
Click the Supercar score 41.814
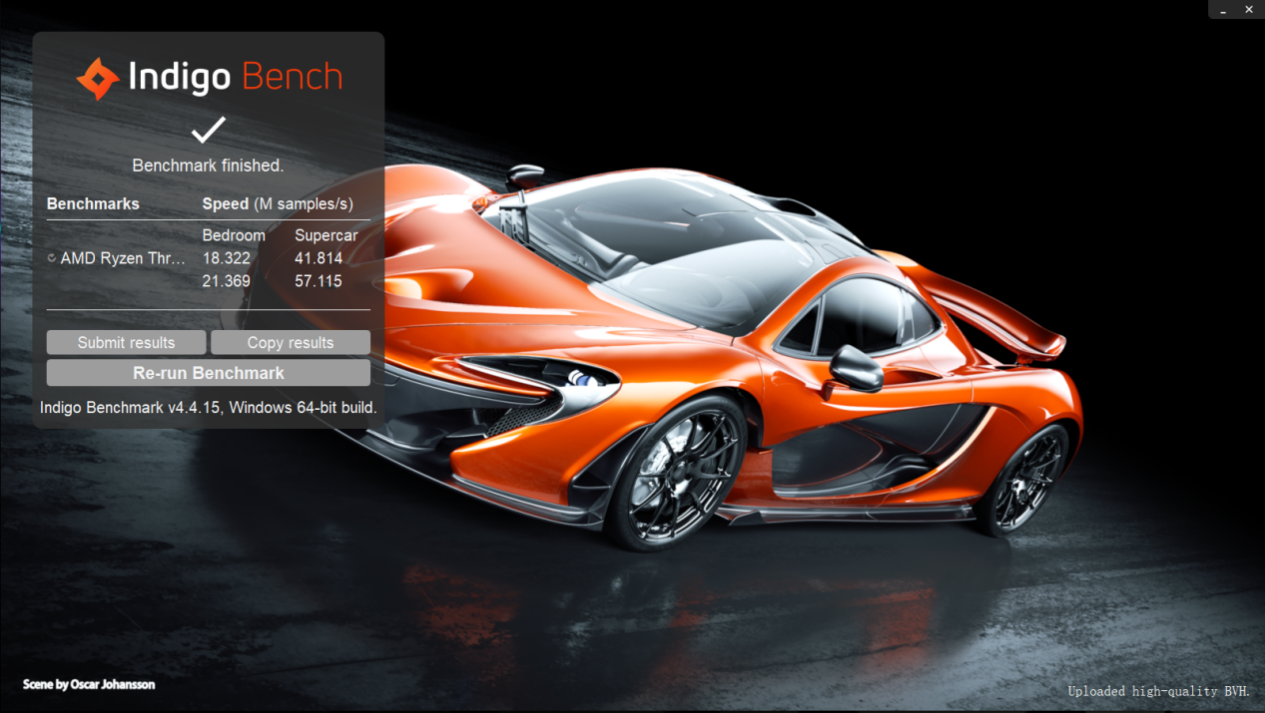[x=318, y=258]
